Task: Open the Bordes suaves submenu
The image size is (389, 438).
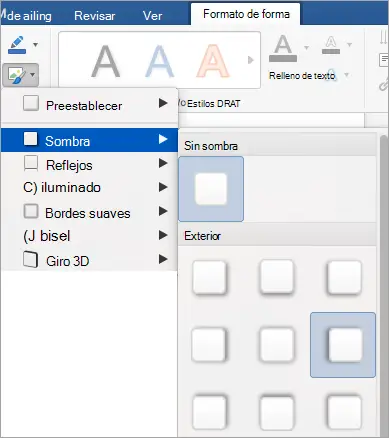Action: 90,213
